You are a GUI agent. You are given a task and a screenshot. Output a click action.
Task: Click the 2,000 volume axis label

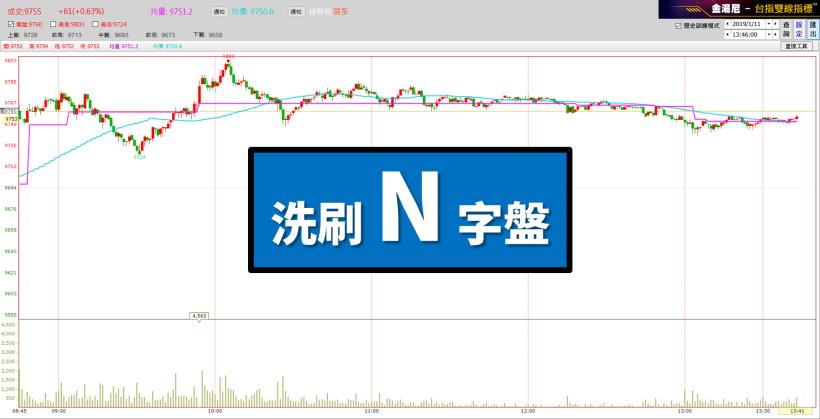10,371
